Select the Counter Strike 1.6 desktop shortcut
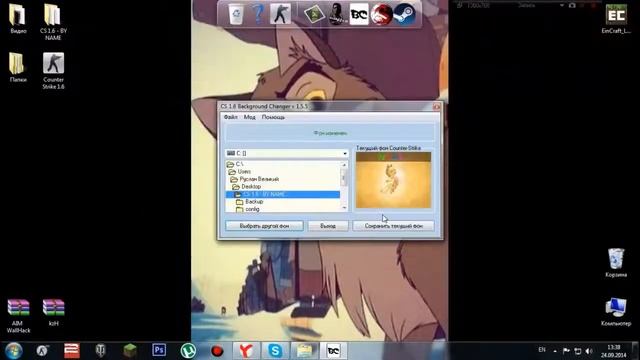 tap(53, 71)
